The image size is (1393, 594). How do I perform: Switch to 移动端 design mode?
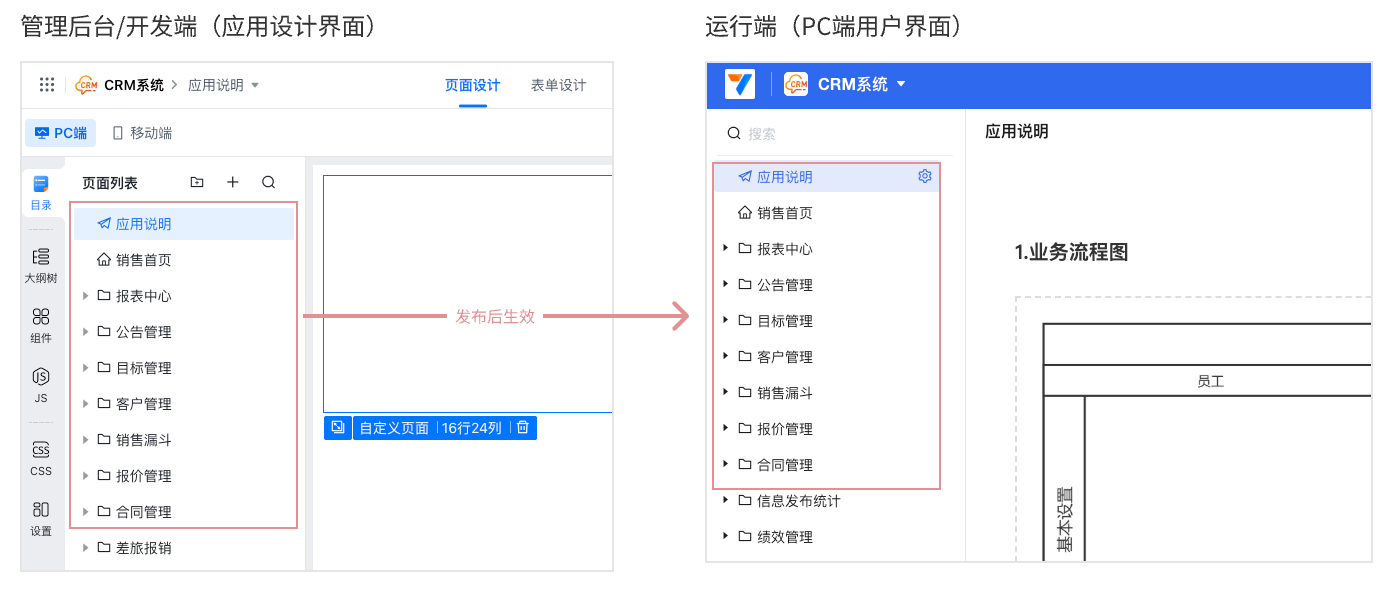(x=142, y=133)
